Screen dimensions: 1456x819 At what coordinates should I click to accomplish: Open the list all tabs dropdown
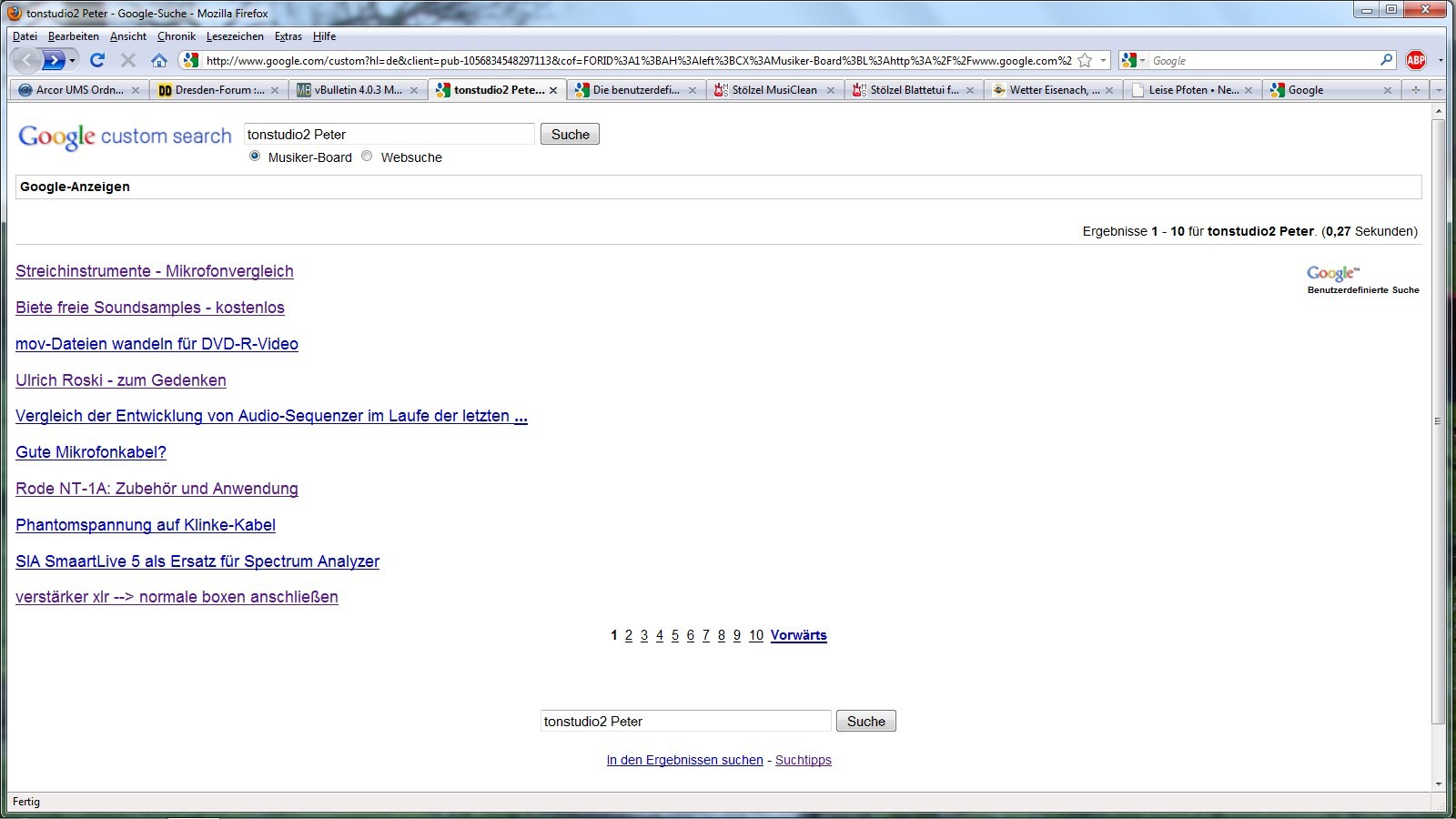[1439, 89]
